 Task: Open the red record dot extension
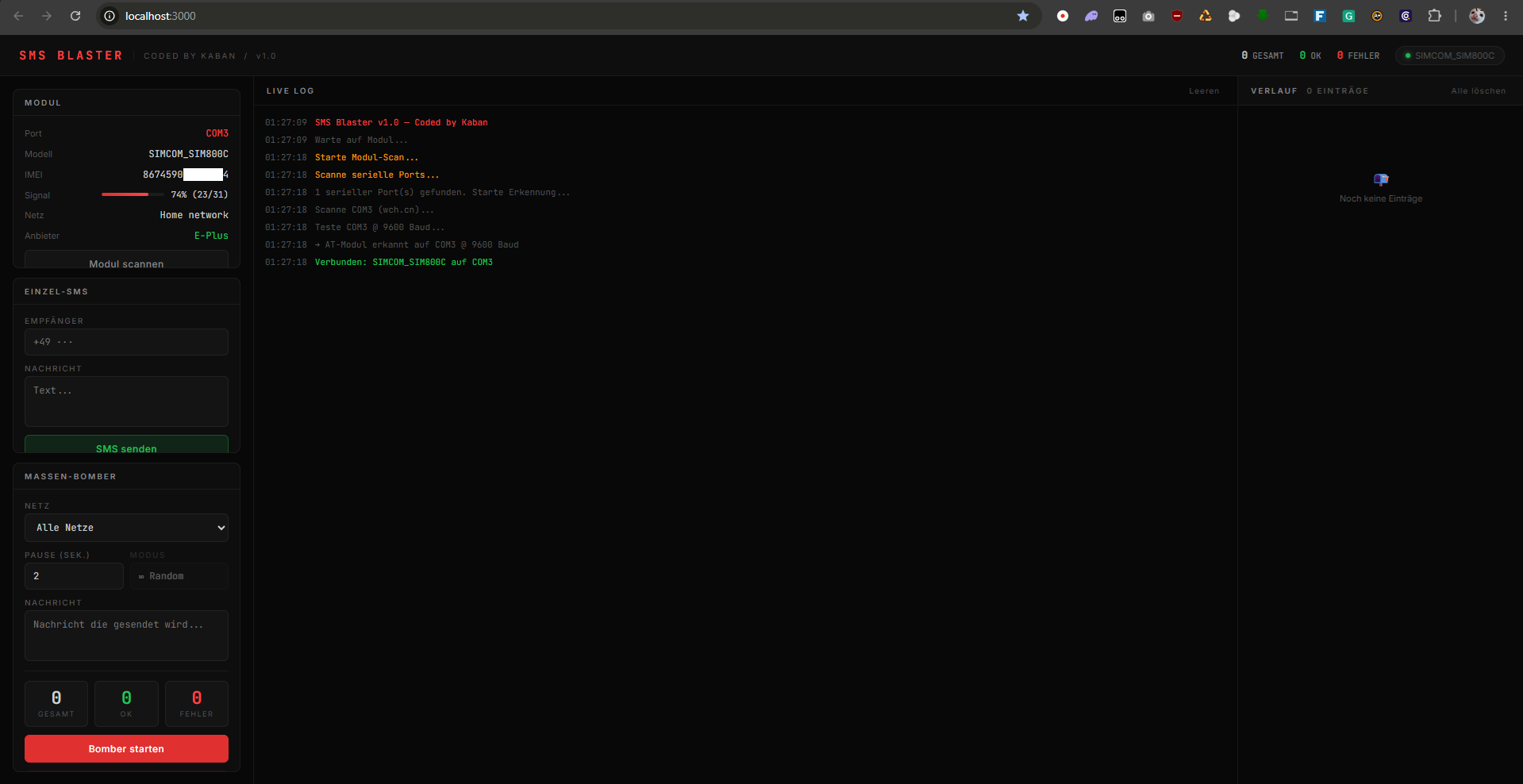[1063, 16]
